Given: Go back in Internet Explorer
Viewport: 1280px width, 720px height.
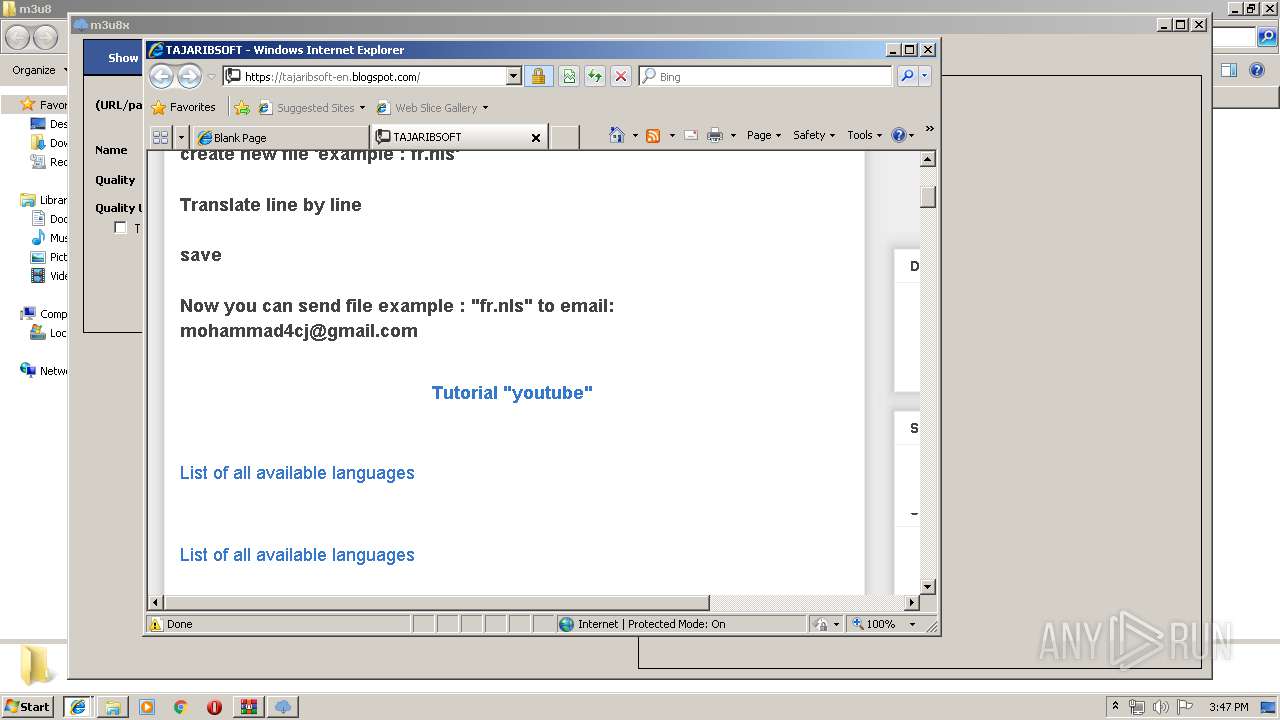Looking at the screenshot, I should pos(162,76).
